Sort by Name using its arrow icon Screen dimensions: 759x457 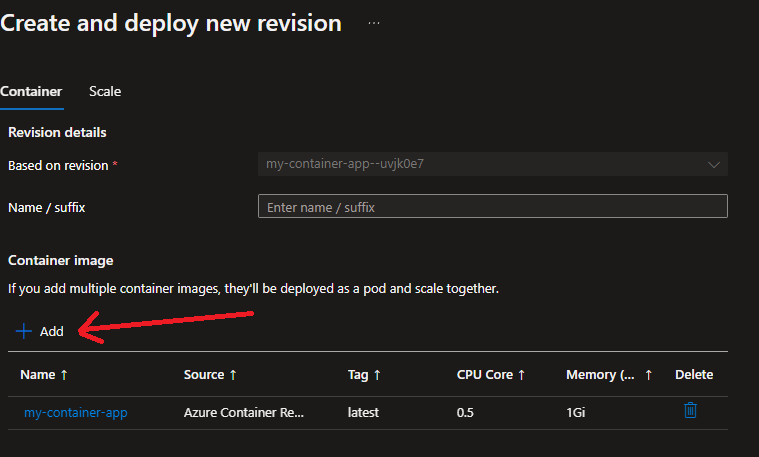click(x=65, y=375)
